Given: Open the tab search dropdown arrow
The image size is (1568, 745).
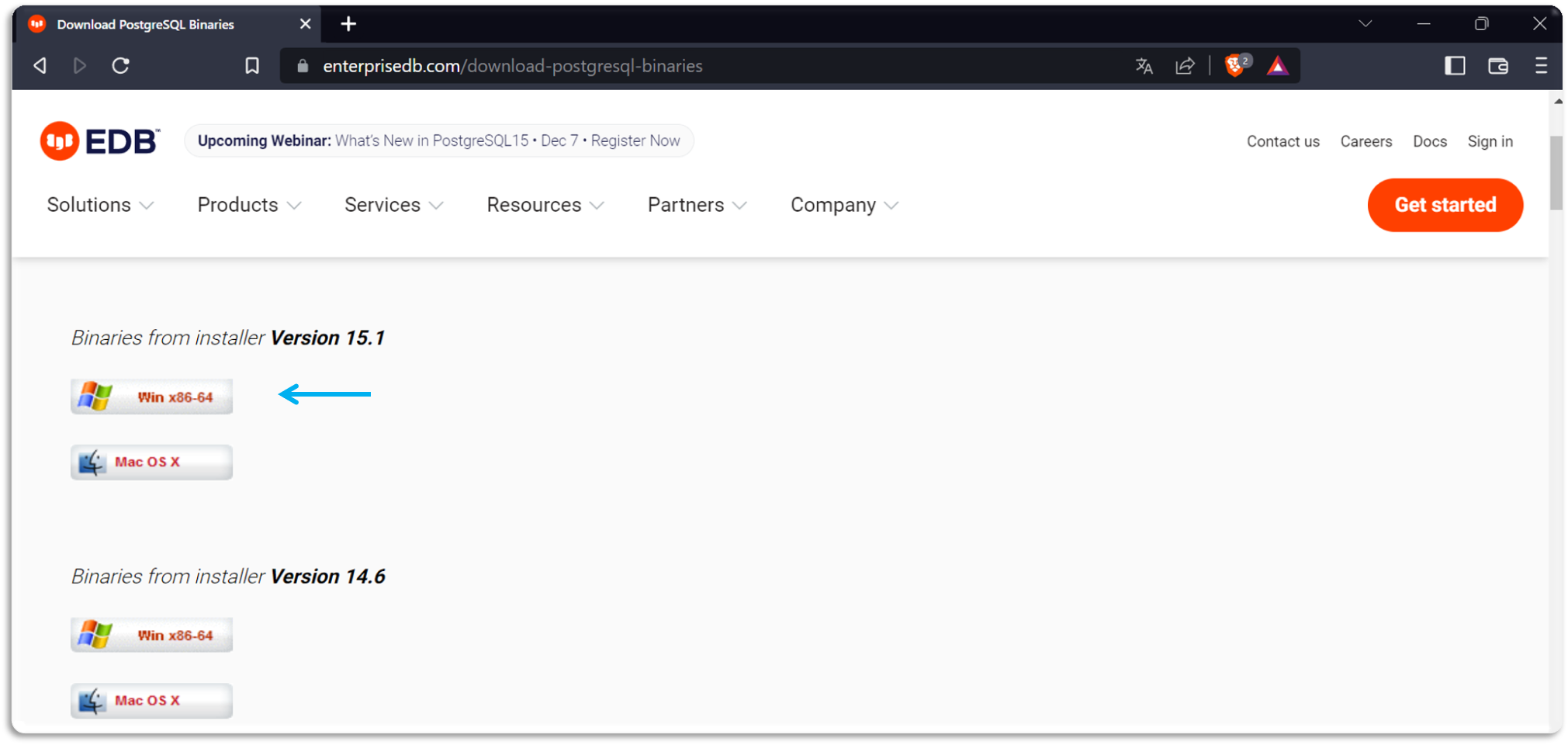Looking at the screenshot, I should [x=1366, y=24].
